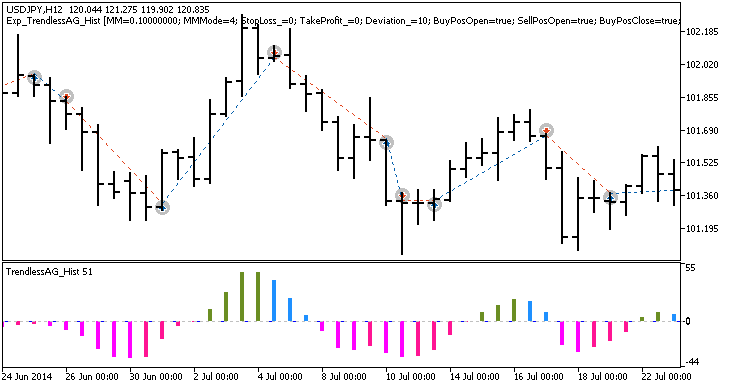Screen dimensions: 732x387
Task: Click the -44 indicator scale value
Action: [x=692, y=362]
